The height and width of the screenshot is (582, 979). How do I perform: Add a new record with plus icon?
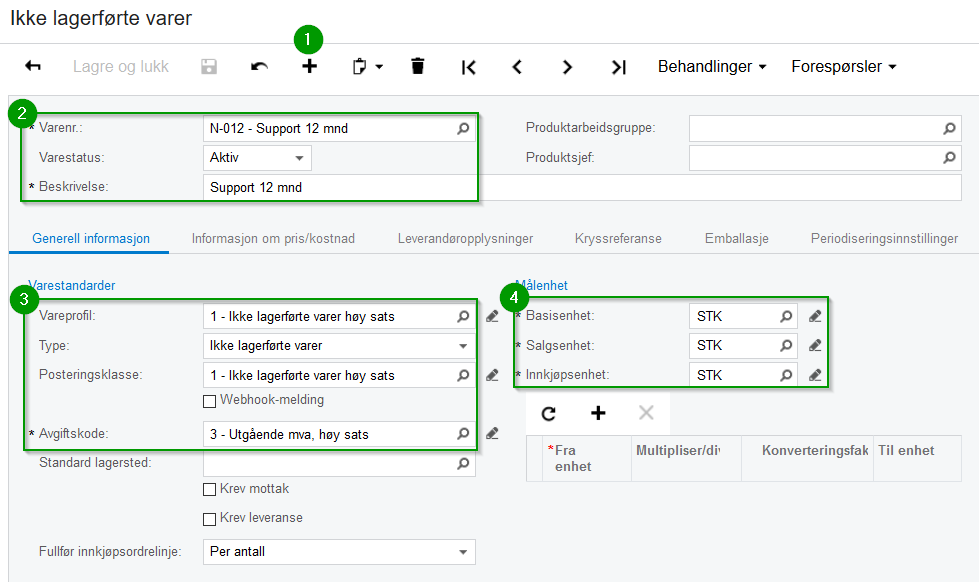310,67
